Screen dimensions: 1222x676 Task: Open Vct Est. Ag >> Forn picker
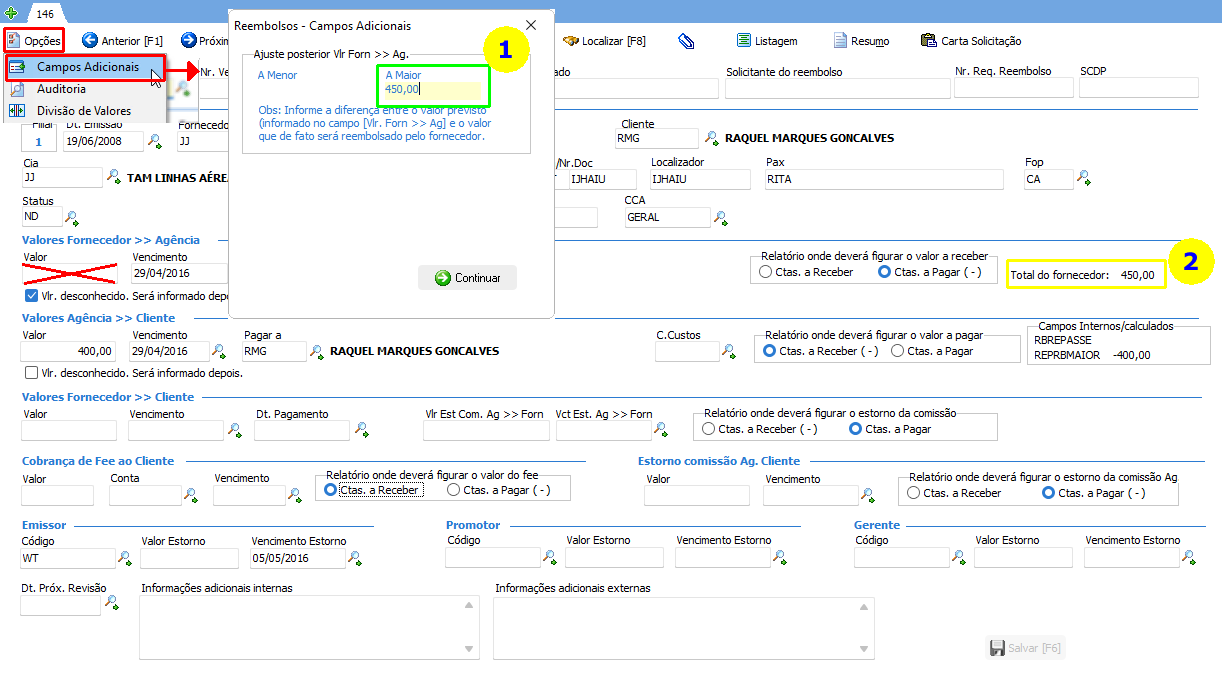[660, 430]
